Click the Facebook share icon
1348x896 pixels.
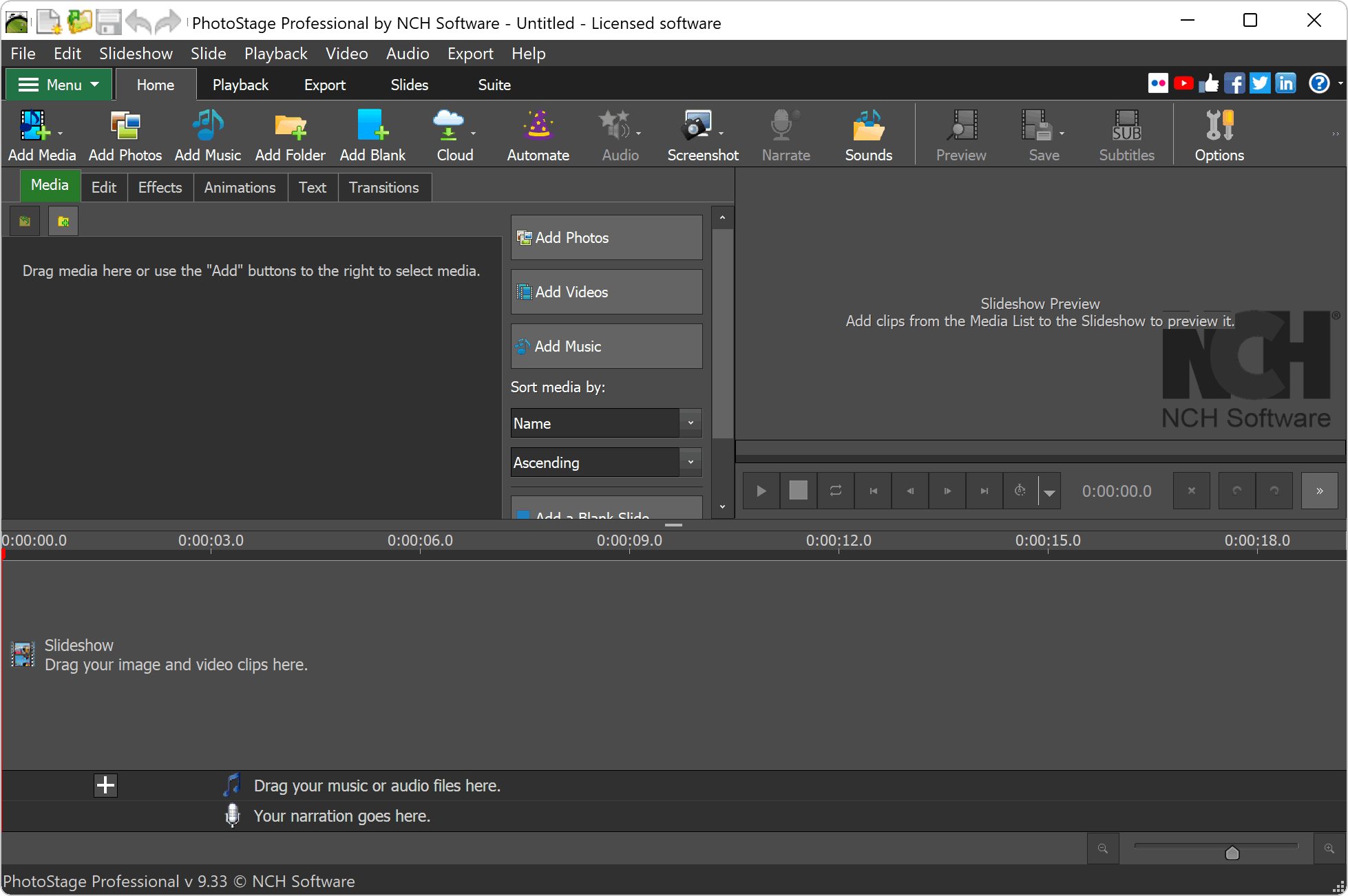pyautogui.click(x=1234, y=83)
